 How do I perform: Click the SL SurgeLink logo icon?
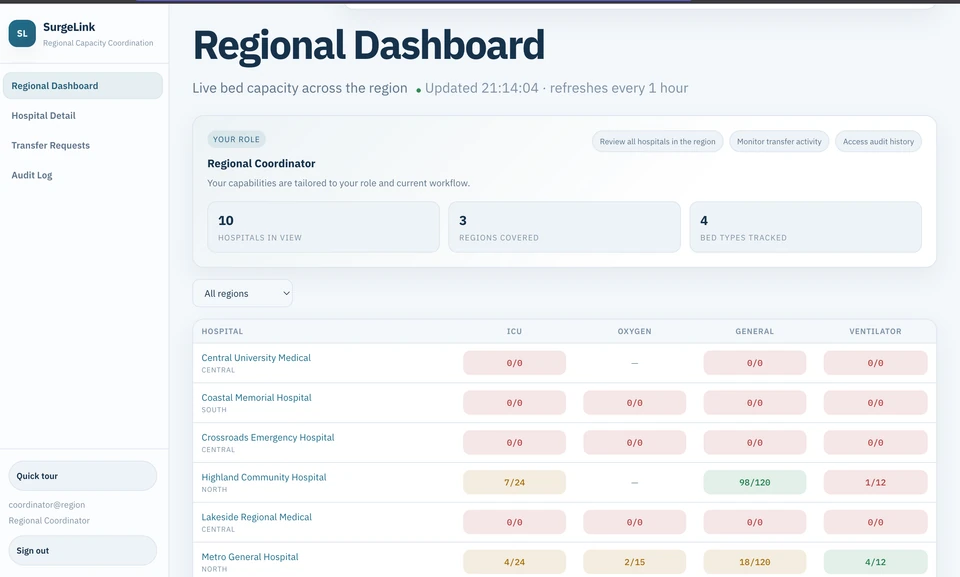(x=22, y=33)
